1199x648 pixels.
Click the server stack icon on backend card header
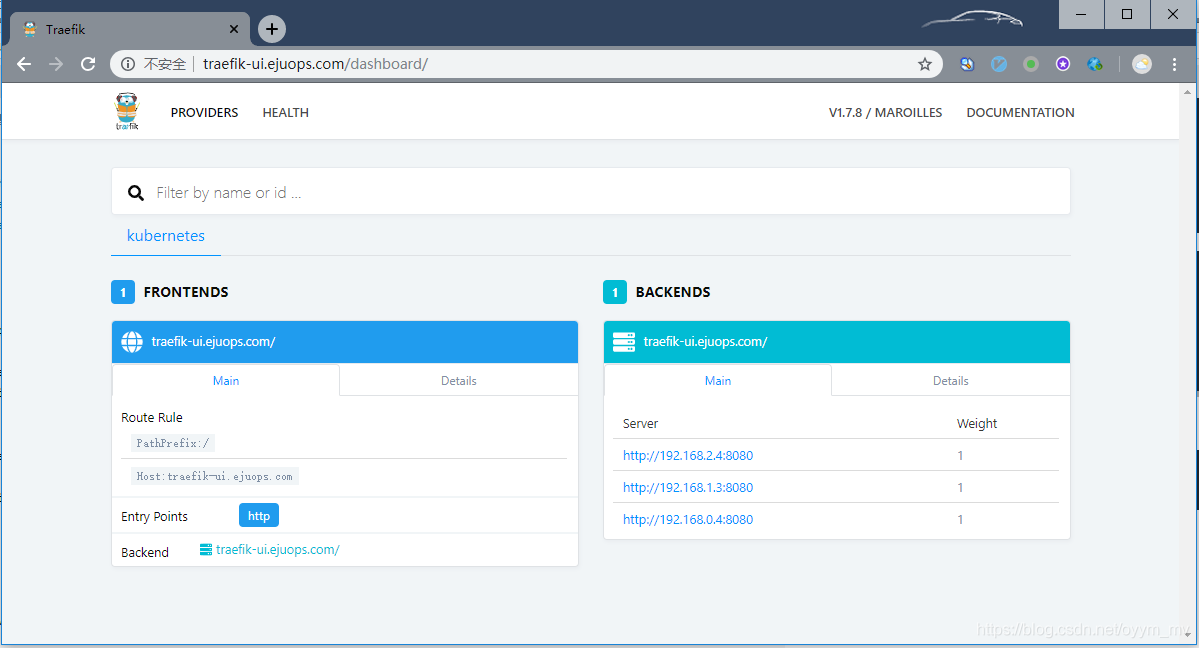624,342
